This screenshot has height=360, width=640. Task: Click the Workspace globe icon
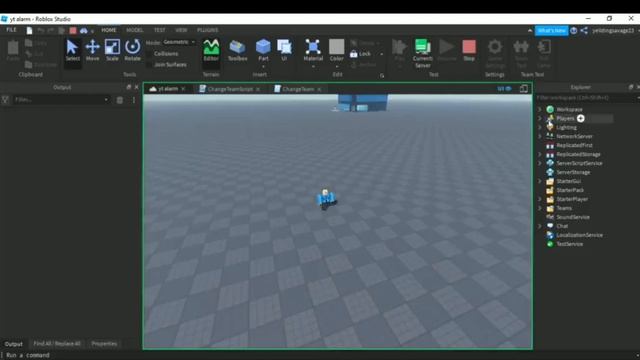550,109
